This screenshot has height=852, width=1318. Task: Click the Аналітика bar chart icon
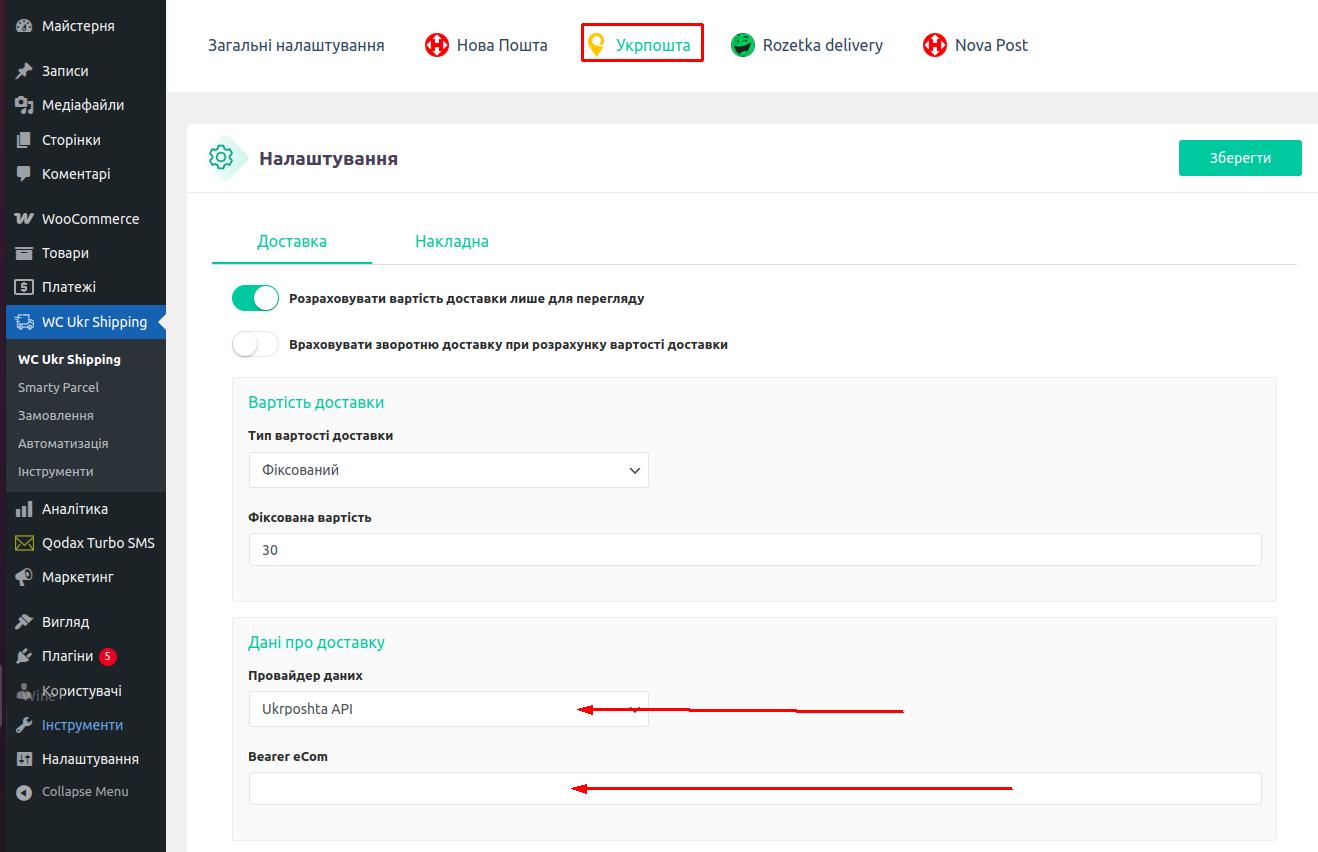[x=24, y=509]
